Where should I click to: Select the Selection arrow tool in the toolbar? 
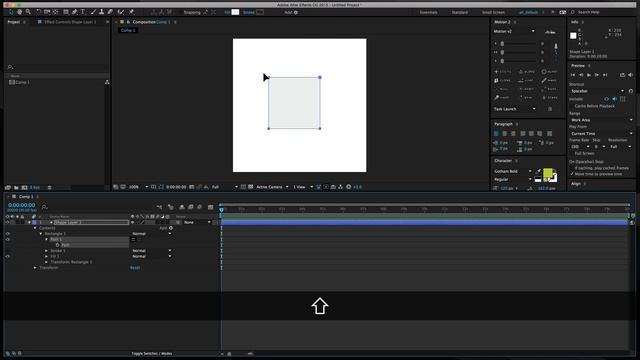click(x=11, y=12)
